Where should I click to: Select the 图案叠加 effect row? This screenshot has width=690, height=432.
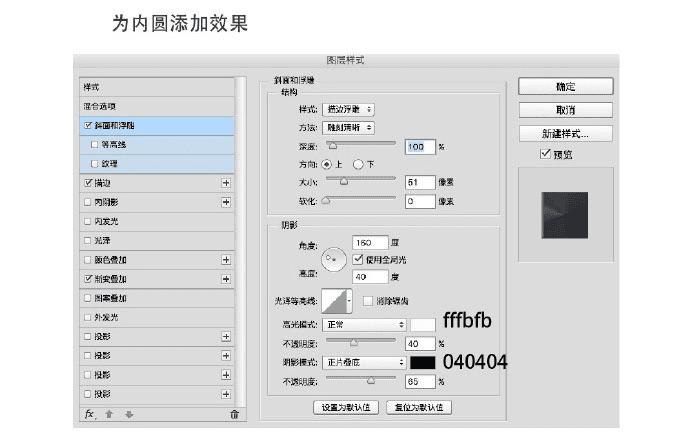(x=157, y=298)
